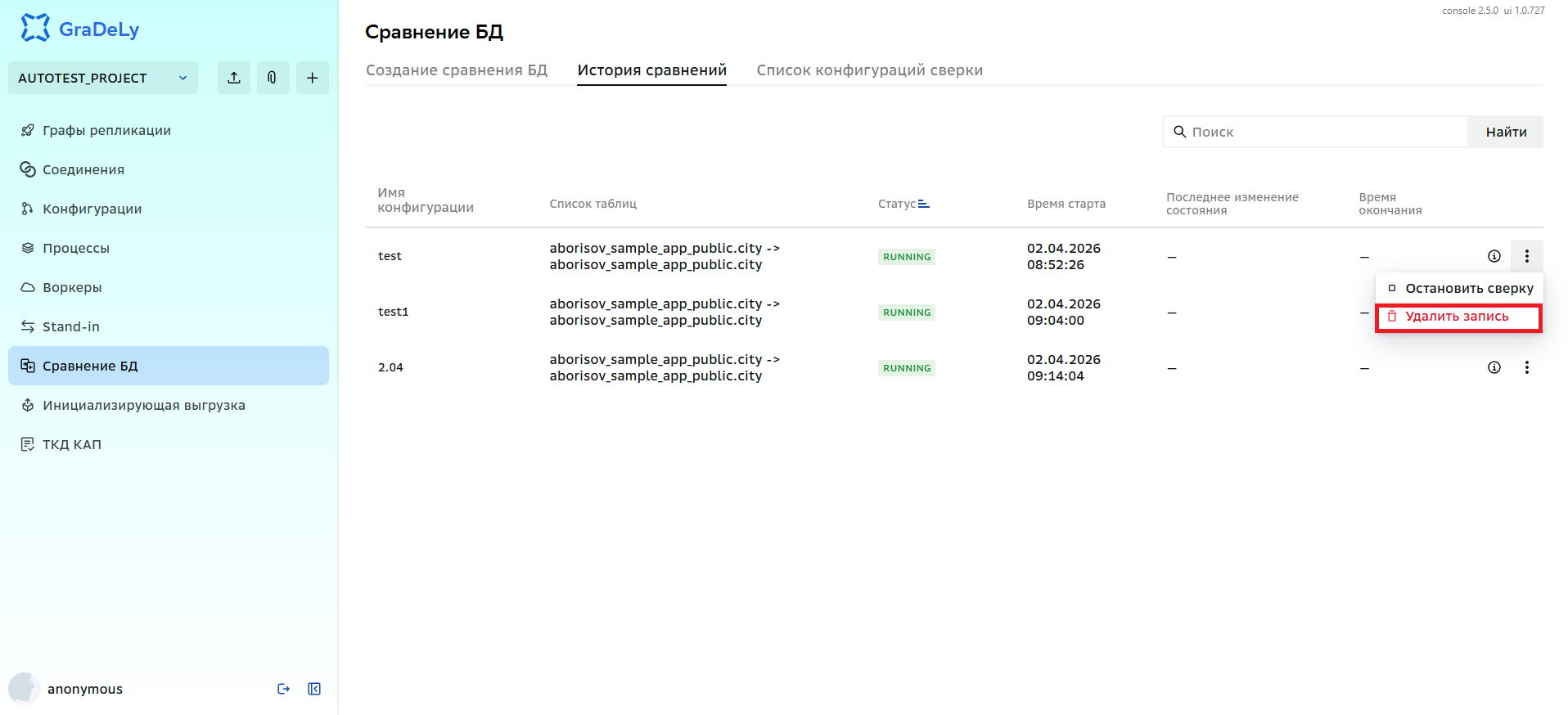Open three-dots menu for 2.04 row

point(1527,367)
